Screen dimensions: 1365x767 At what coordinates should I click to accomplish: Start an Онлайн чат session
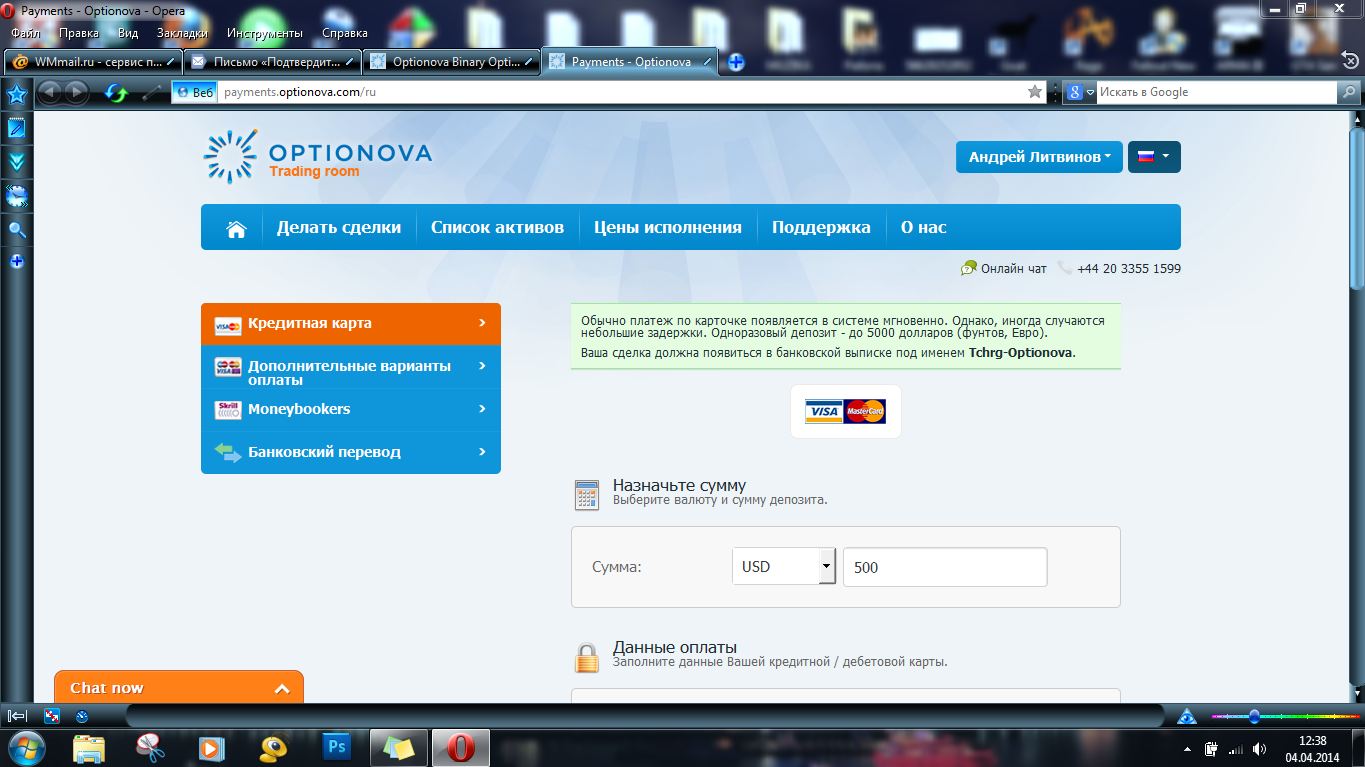click(1004, 268)
